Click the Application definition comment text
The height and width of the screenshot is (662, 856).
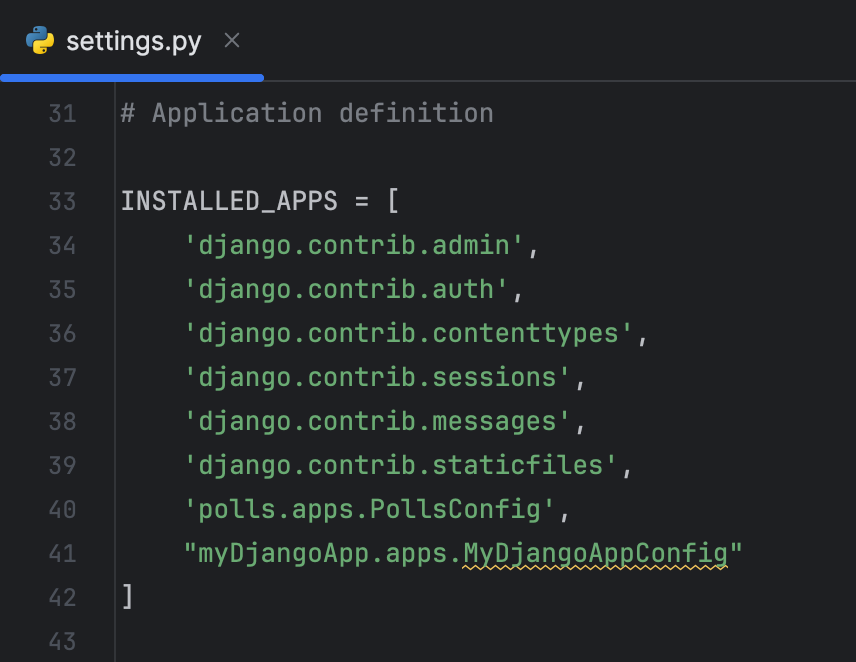(306, 112)
